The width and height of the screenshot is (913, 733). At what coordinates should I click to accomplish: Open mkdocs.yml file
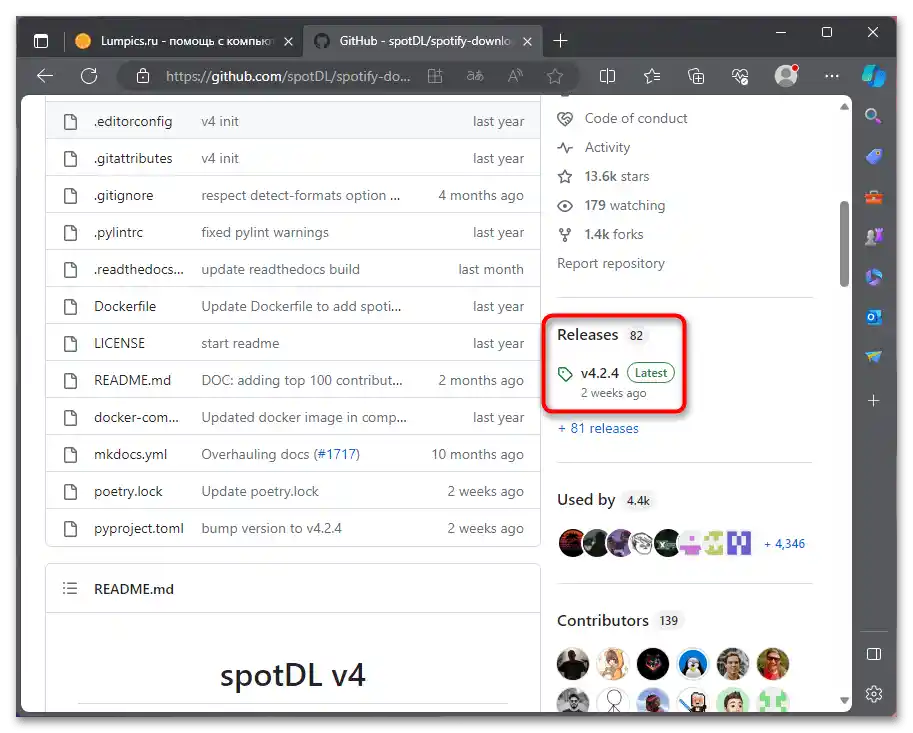click(130, 454)
